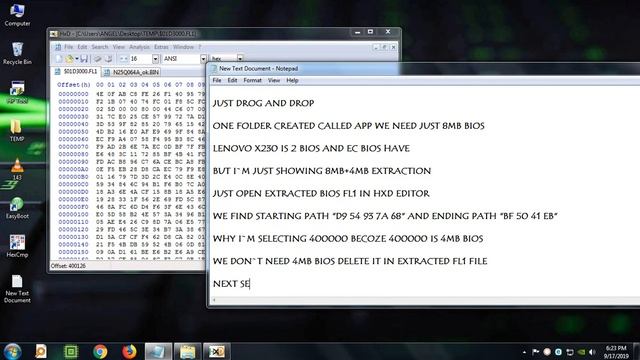Viewport: 640px width, 360px height.
Task: Click the HxD document icon left of File menu
Action: click(x=58, y=47)
